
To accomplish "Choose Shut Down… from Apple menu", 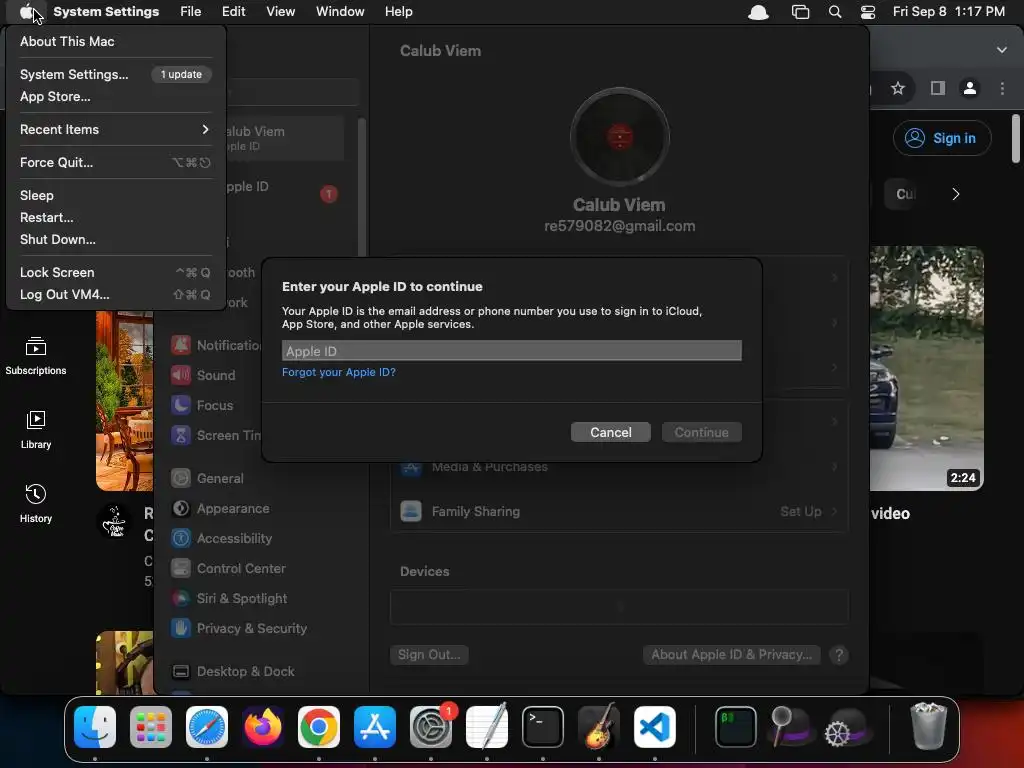I will click(114, 239).
